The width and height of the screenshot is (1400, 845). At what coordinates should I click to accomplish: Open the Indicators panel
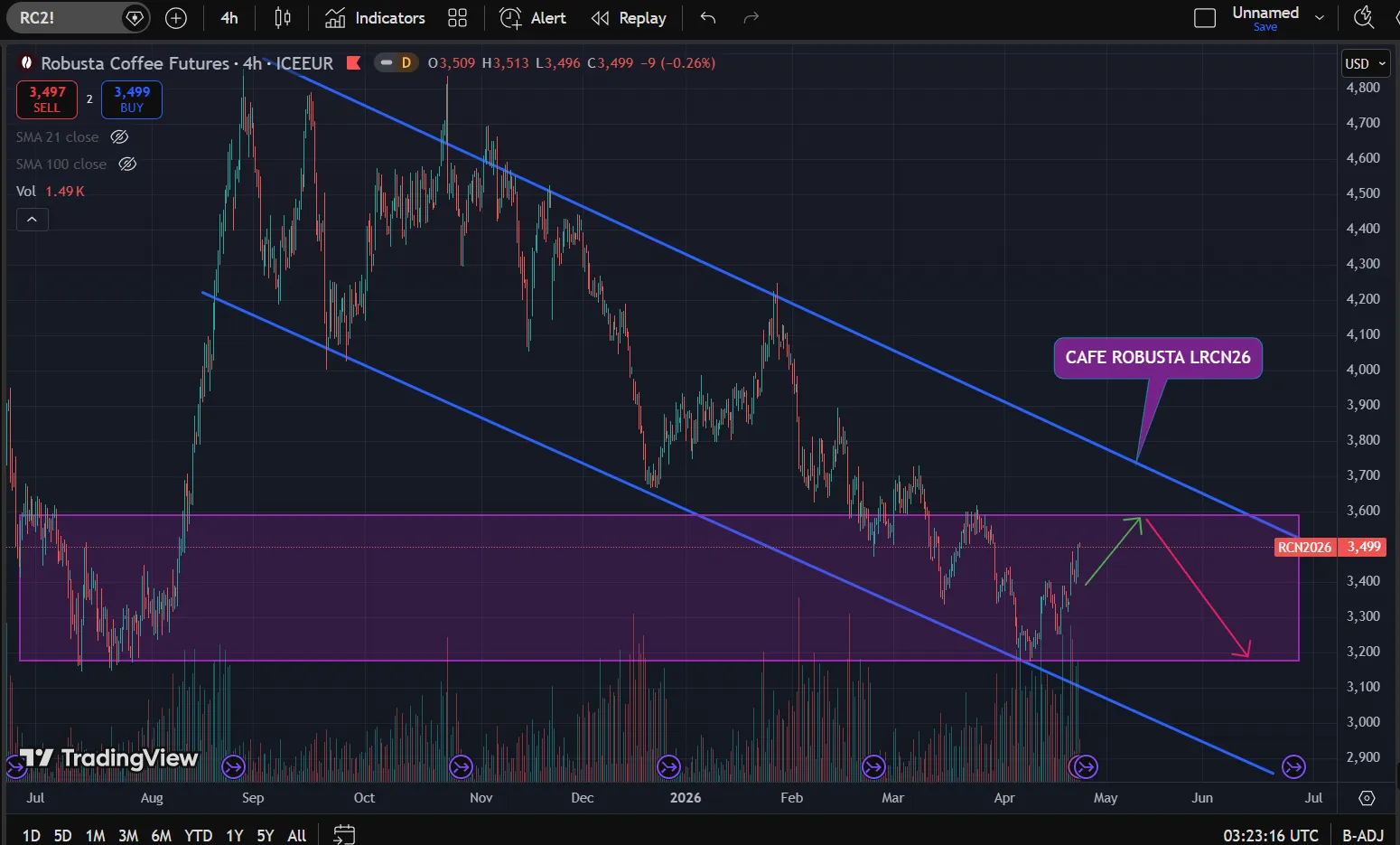click(x=375, y=18)
